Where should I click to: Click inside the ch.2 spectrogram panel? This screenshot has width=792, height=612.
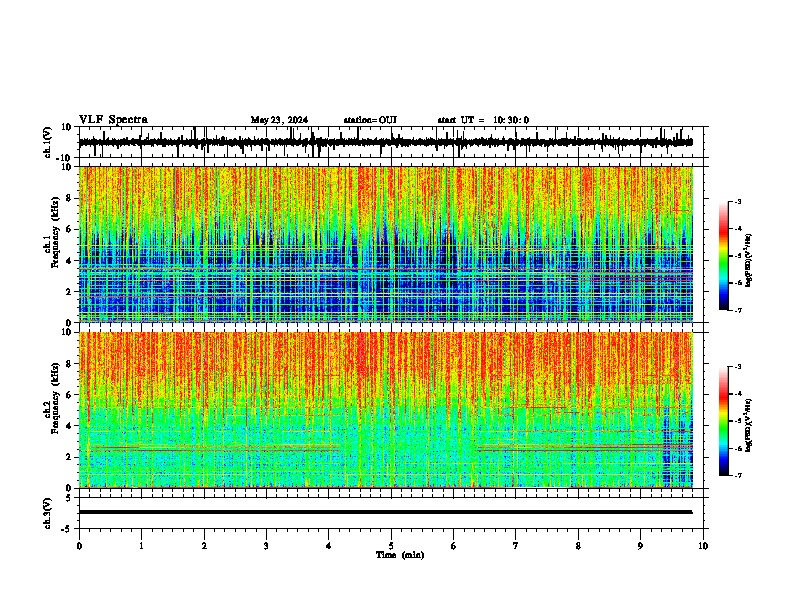pos(385,410)
